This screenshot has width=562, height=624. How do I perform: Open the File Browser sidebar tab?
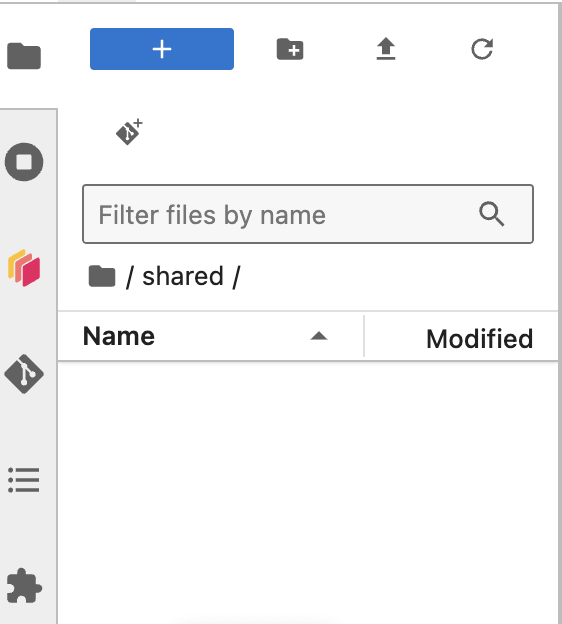(x=24, y=56)
